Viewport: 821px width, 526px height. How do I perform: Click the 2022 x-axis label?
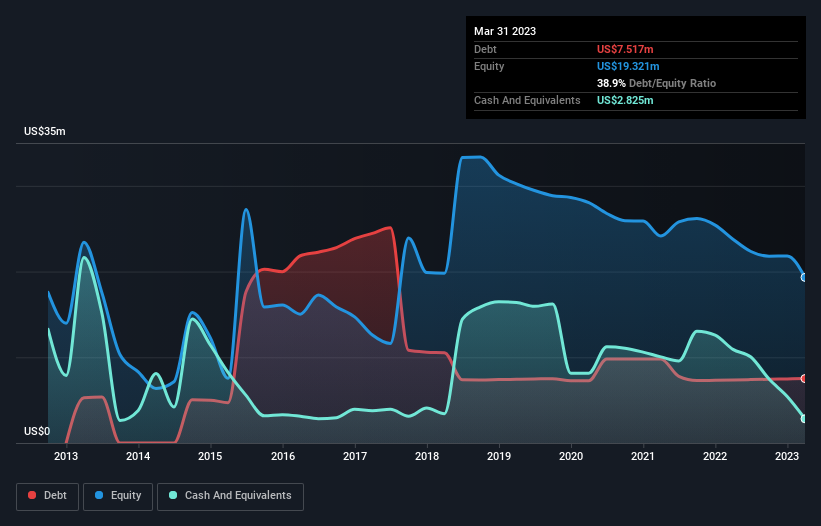(x=715, y=456)
